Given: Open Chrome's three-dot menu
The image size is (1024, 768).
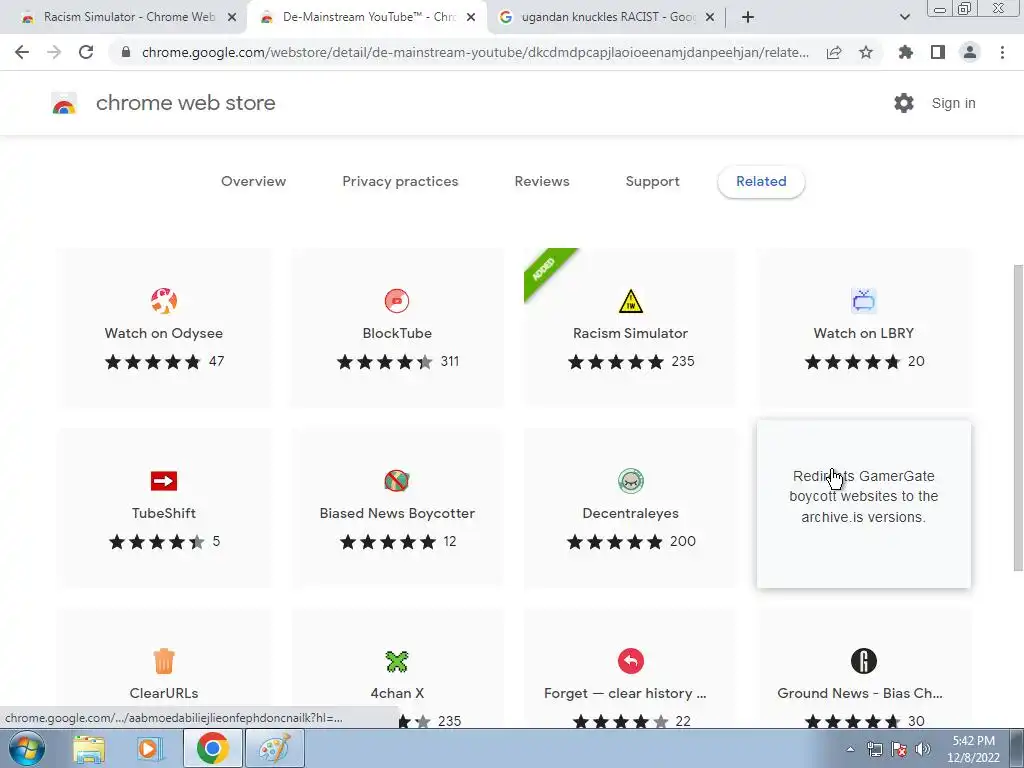Looking at the screenshot, I should point(1002,52).
